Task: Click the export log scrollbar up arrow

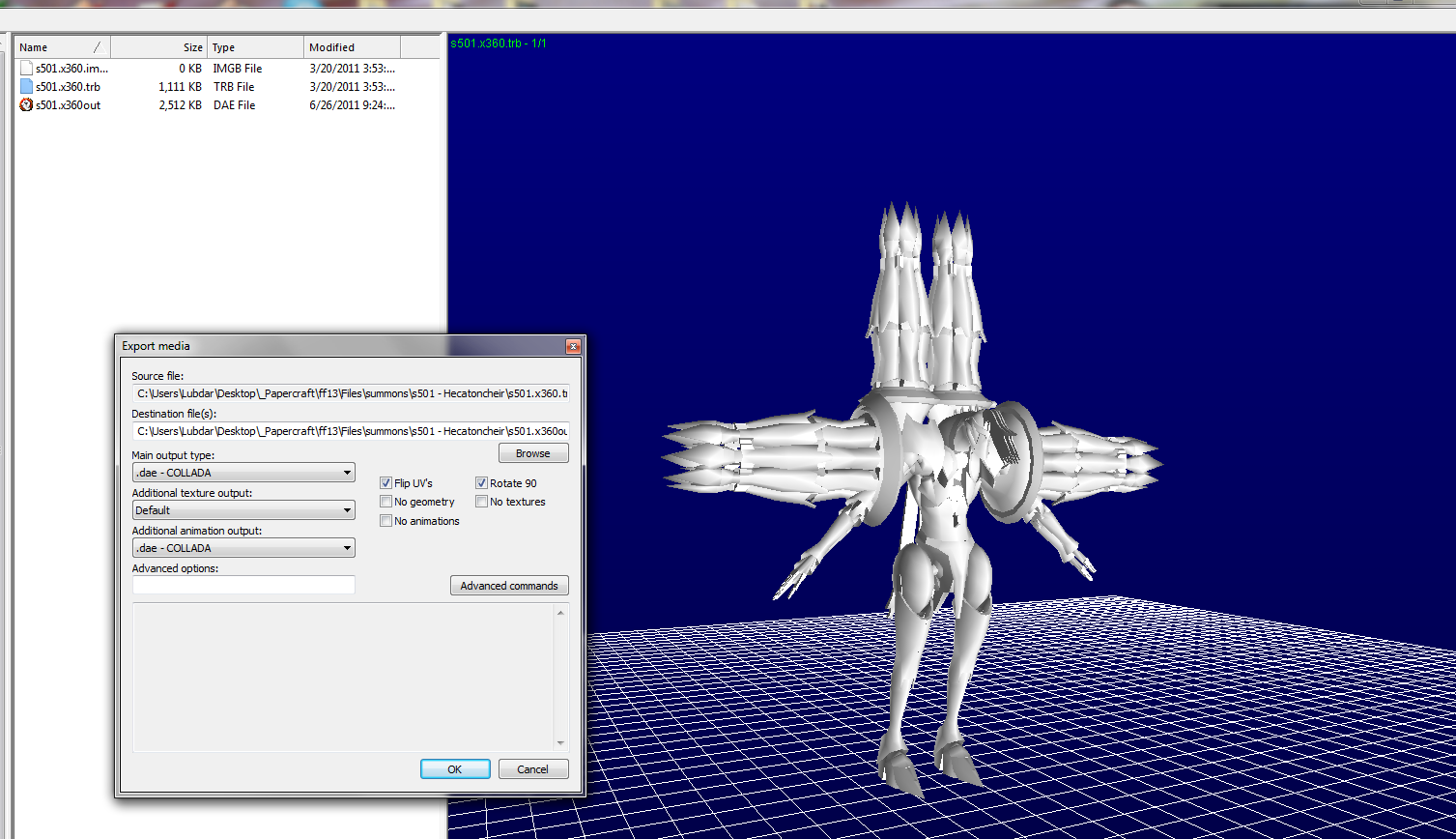Action: pos(561,613)
